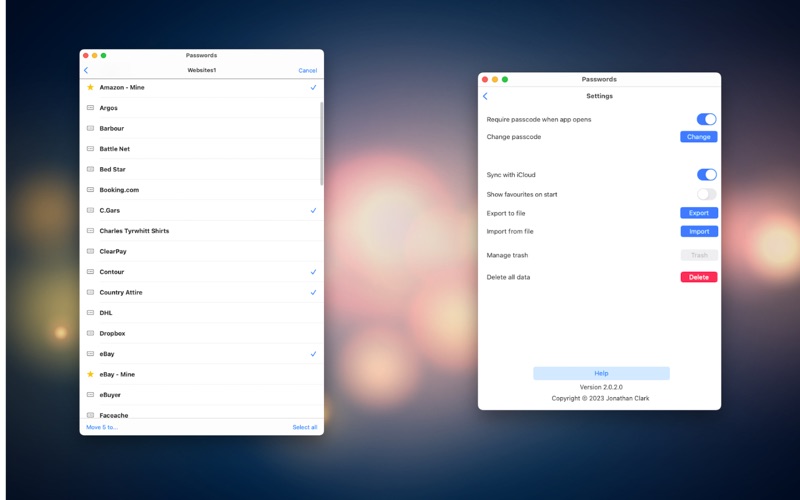
Task: Click the Websites1 list scrollbar
Action: coord(321,144)
